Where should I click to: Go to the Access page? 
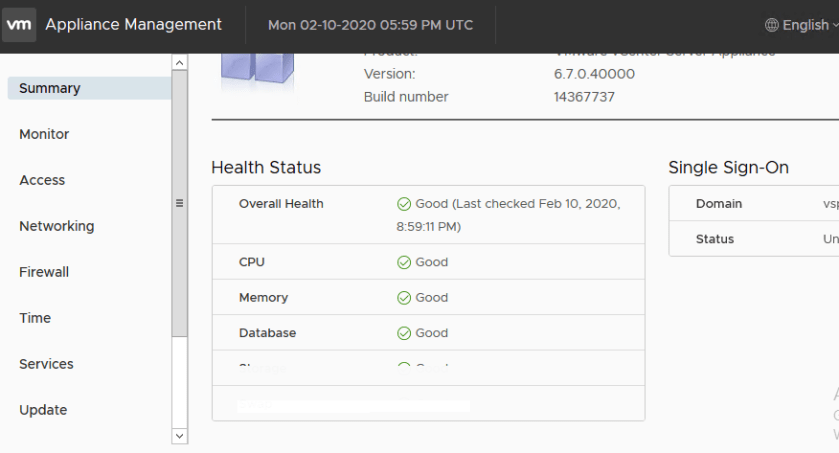(42, 180)
